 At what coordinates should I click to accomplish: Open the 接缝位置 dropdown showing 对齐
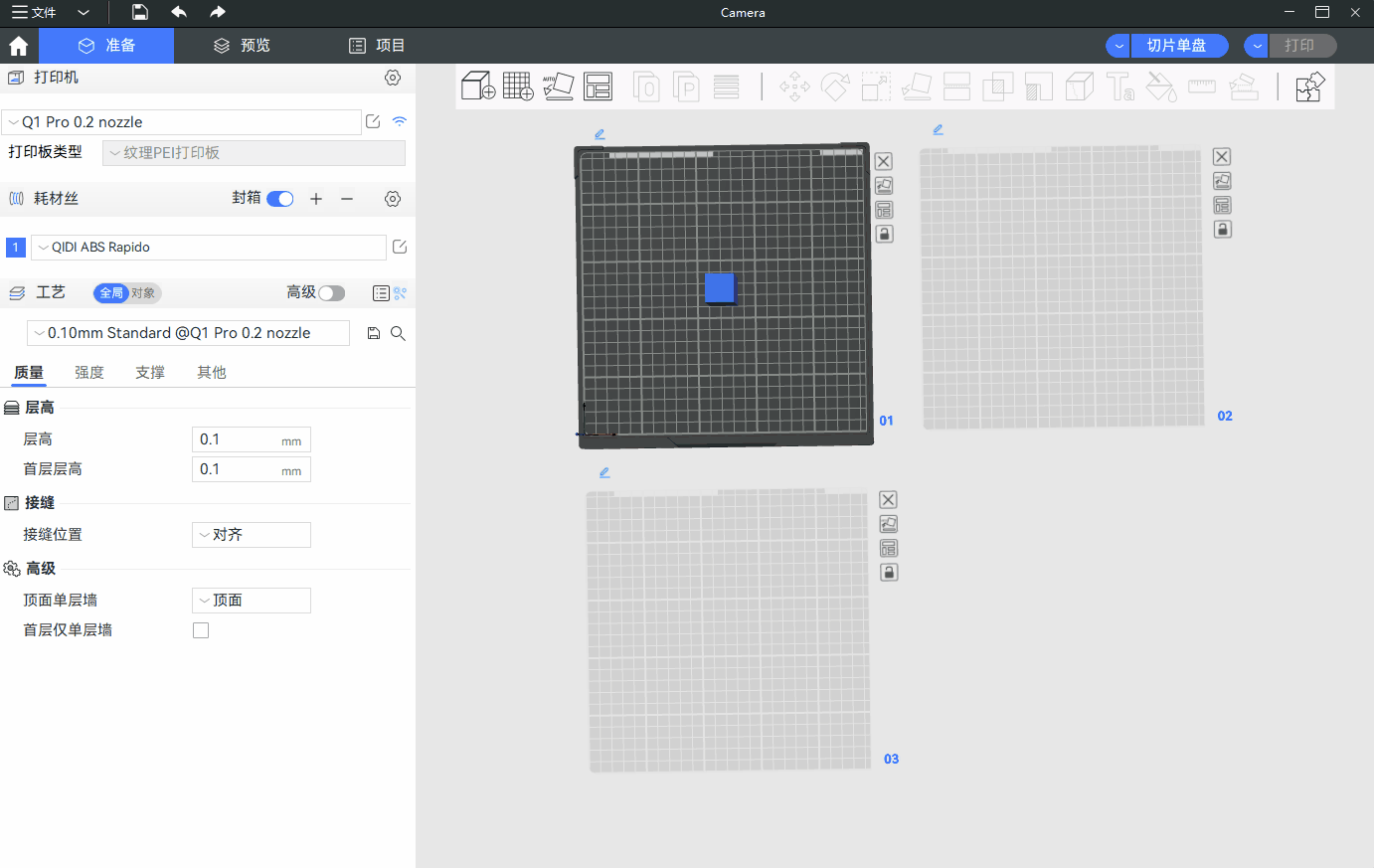pos(251,535)
